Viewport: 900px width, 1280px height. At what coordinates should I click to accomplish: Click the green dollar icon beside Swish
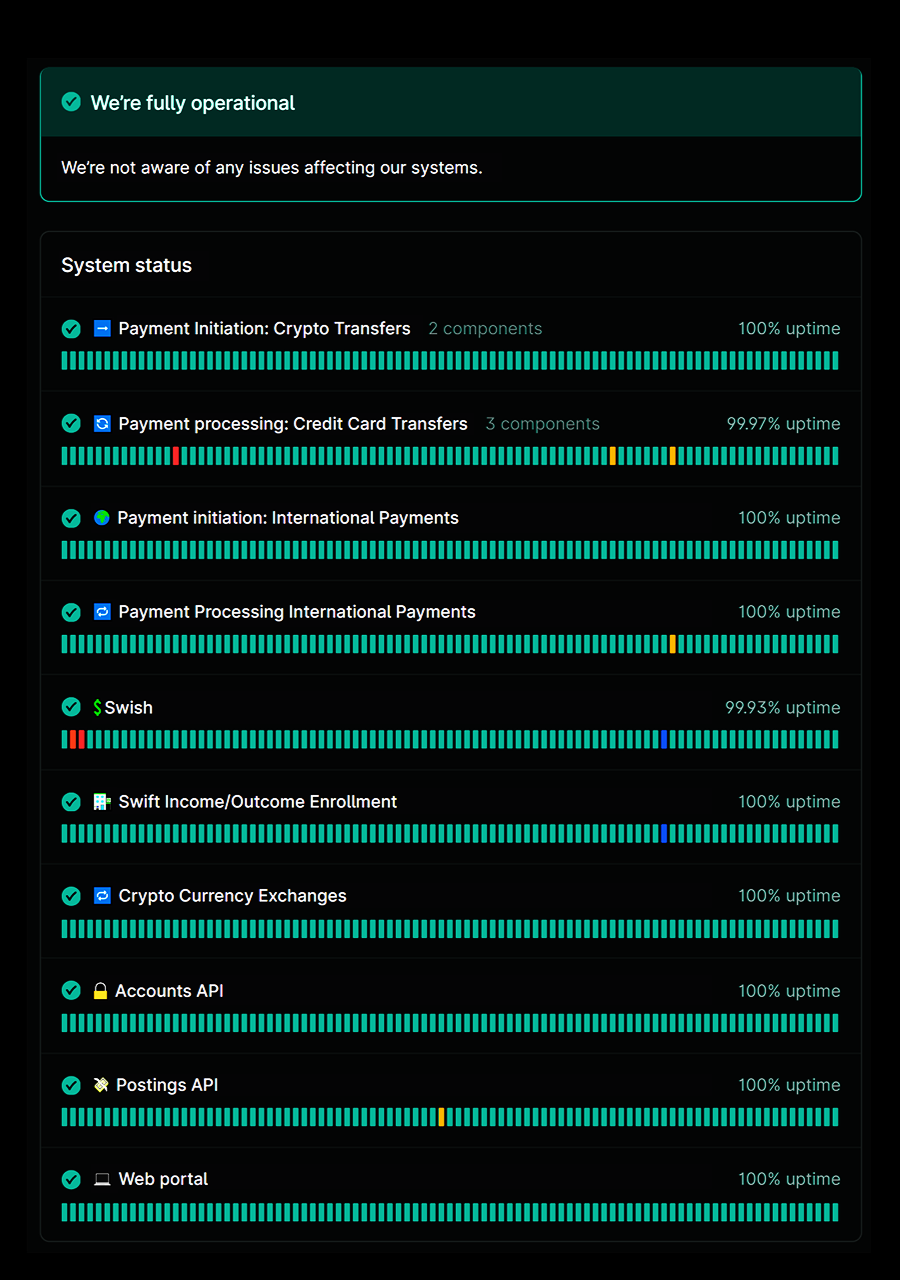coord(97,708)
